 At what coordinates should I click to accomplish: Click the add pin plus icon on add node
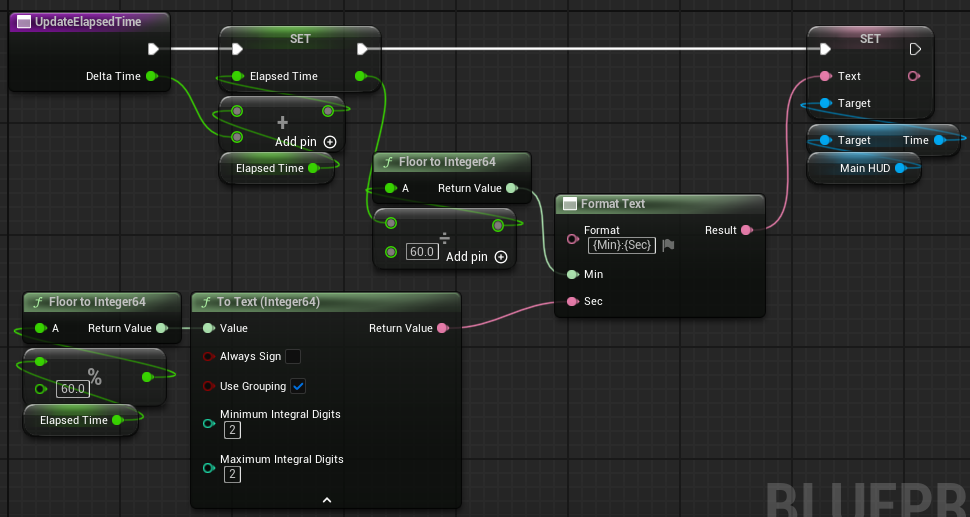coord(330,142)
